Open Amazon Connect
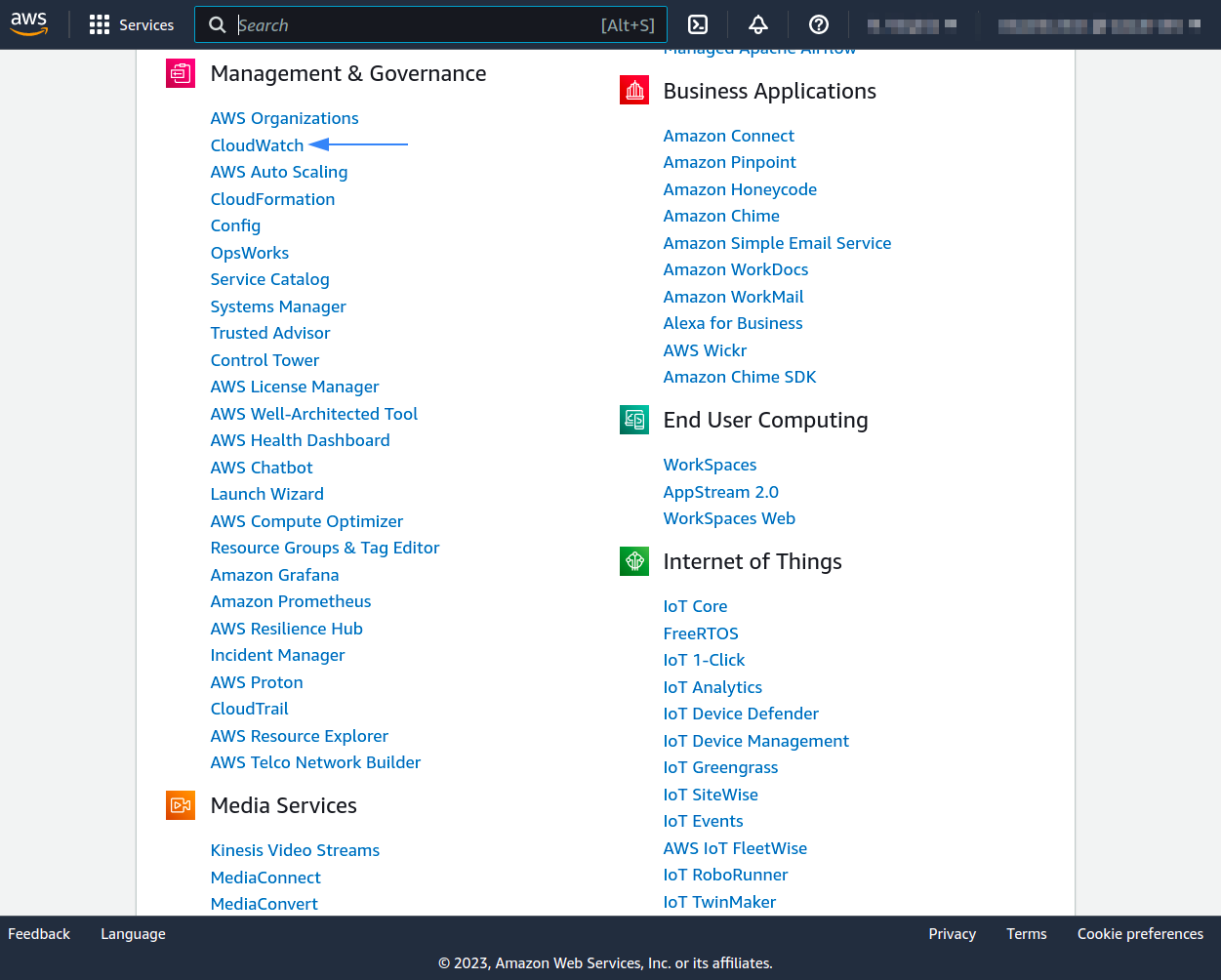The image size is (1221, 980). click(728, 136)
